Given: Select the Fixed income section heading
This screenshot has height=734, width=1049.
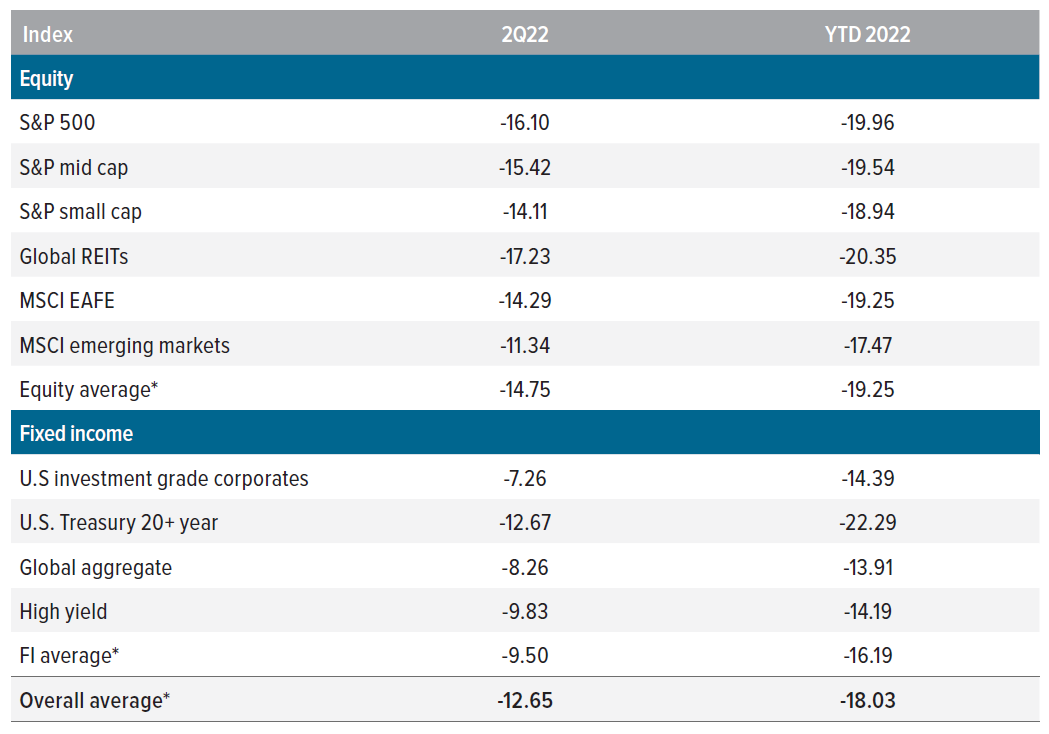Looking at the screenshot, I should (x=76, y=434).
